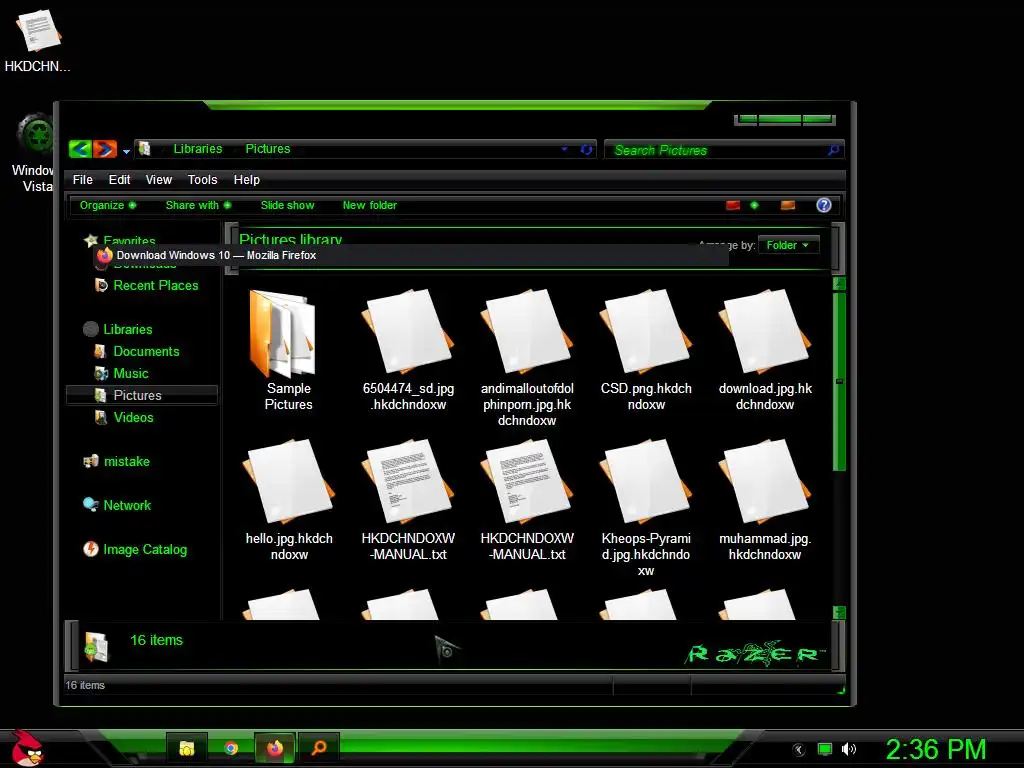
Task: Open the Arrange by Folder dropdown
Action: point(788,246)
